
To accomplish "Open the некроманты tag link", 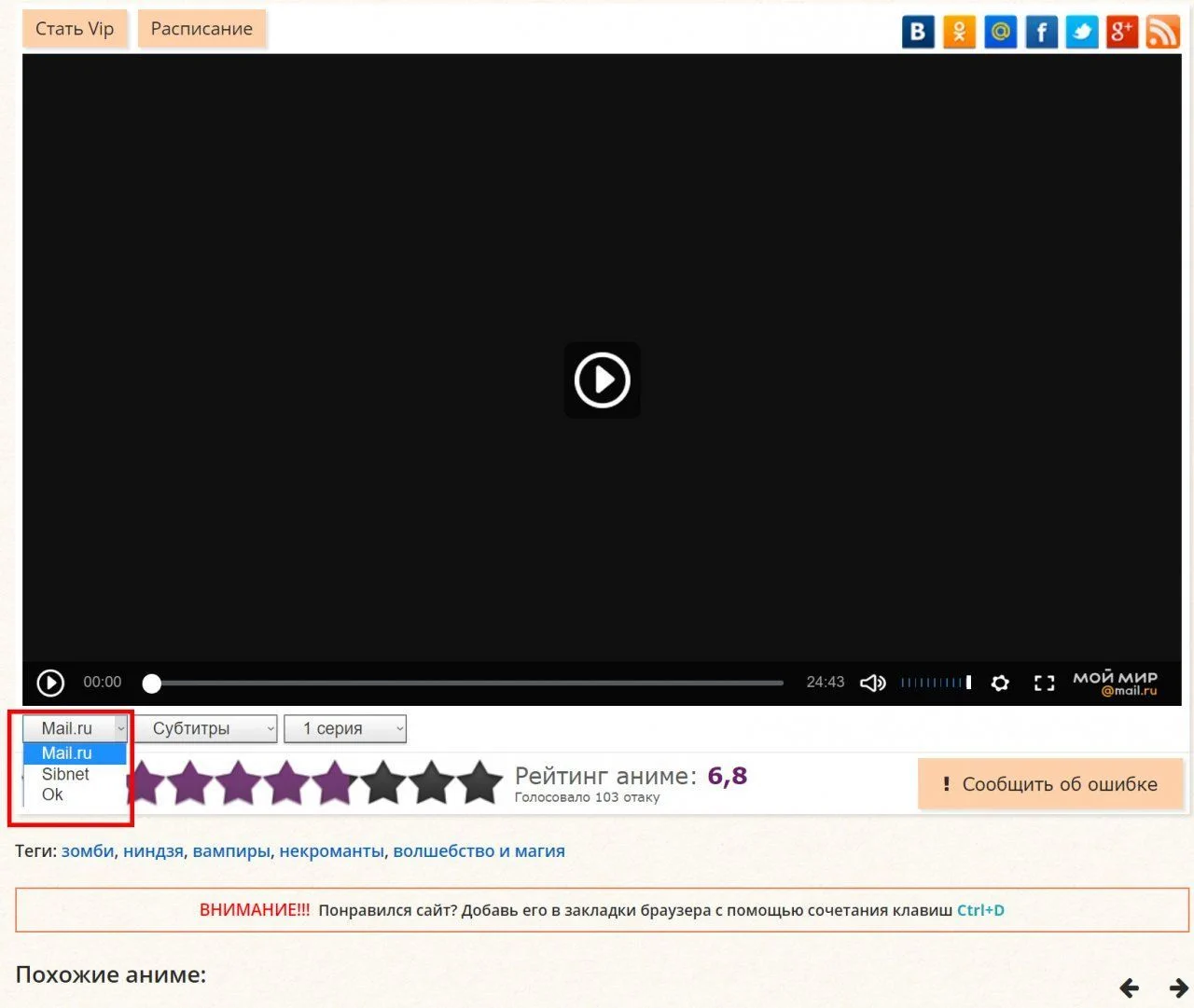I will tap(331, 851).
